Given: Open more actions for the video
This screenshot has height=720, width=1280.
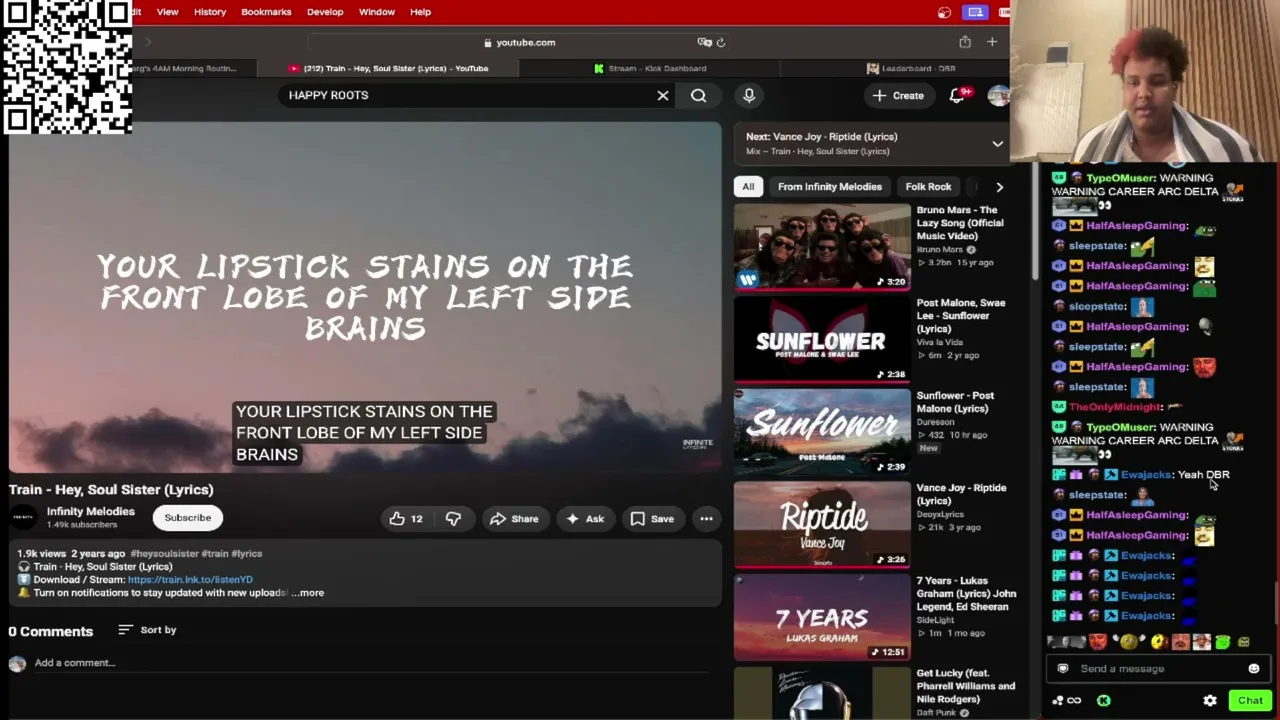Looking at the screenshot, I should click(x=706, y=518).
